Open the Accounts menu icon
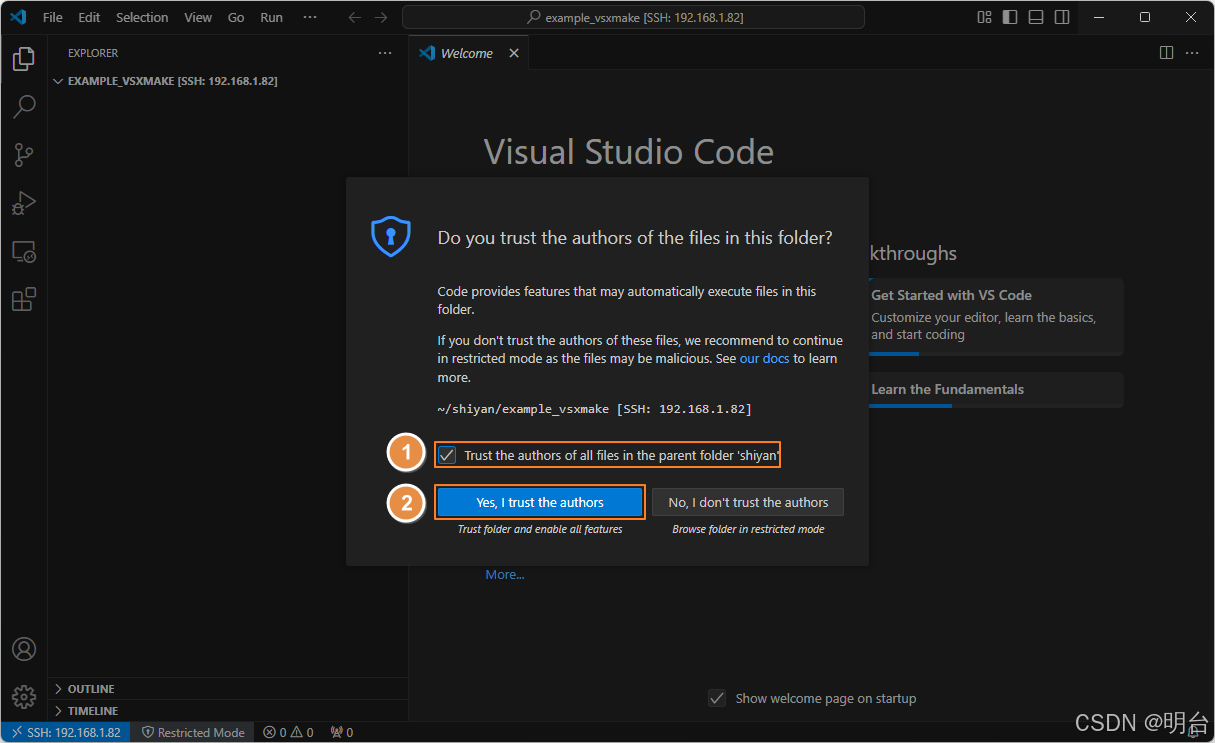 pos(24,649)
